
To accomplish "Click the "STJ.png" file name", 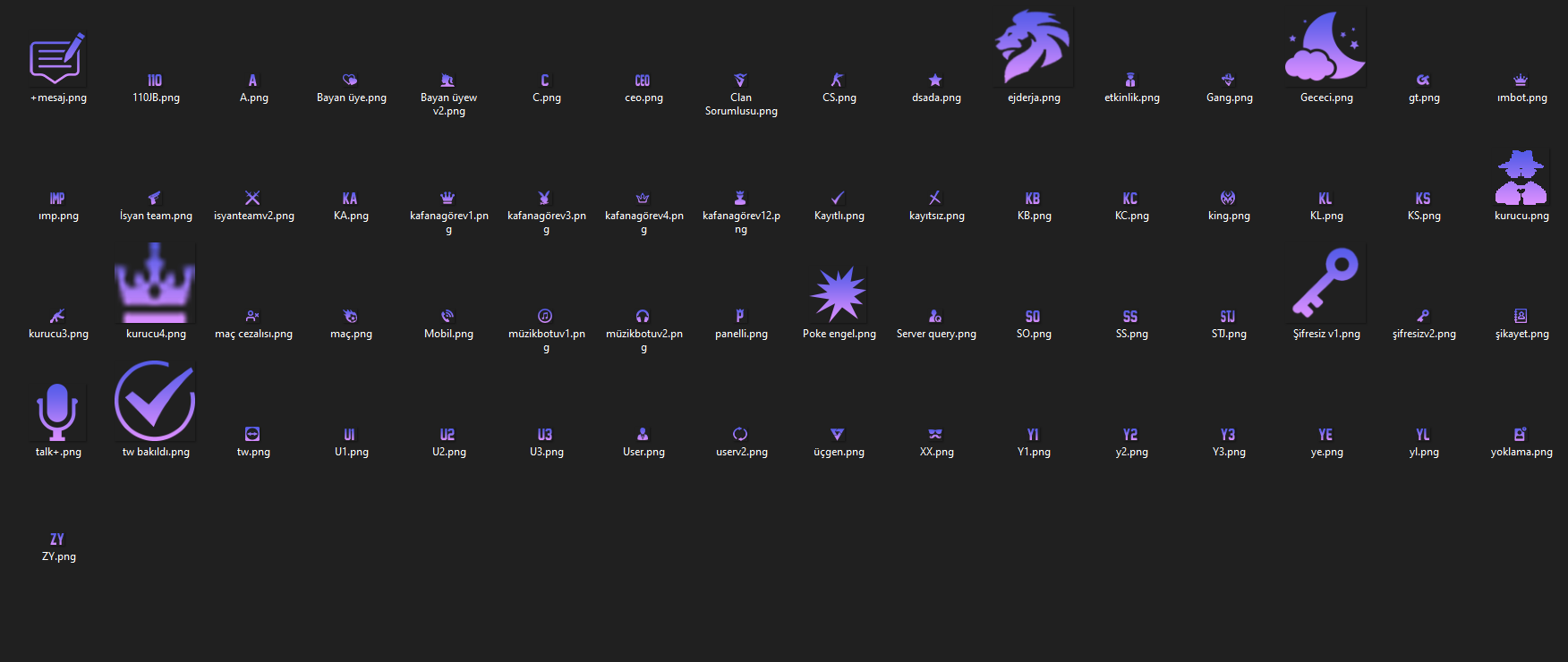I will point(1229,334).
